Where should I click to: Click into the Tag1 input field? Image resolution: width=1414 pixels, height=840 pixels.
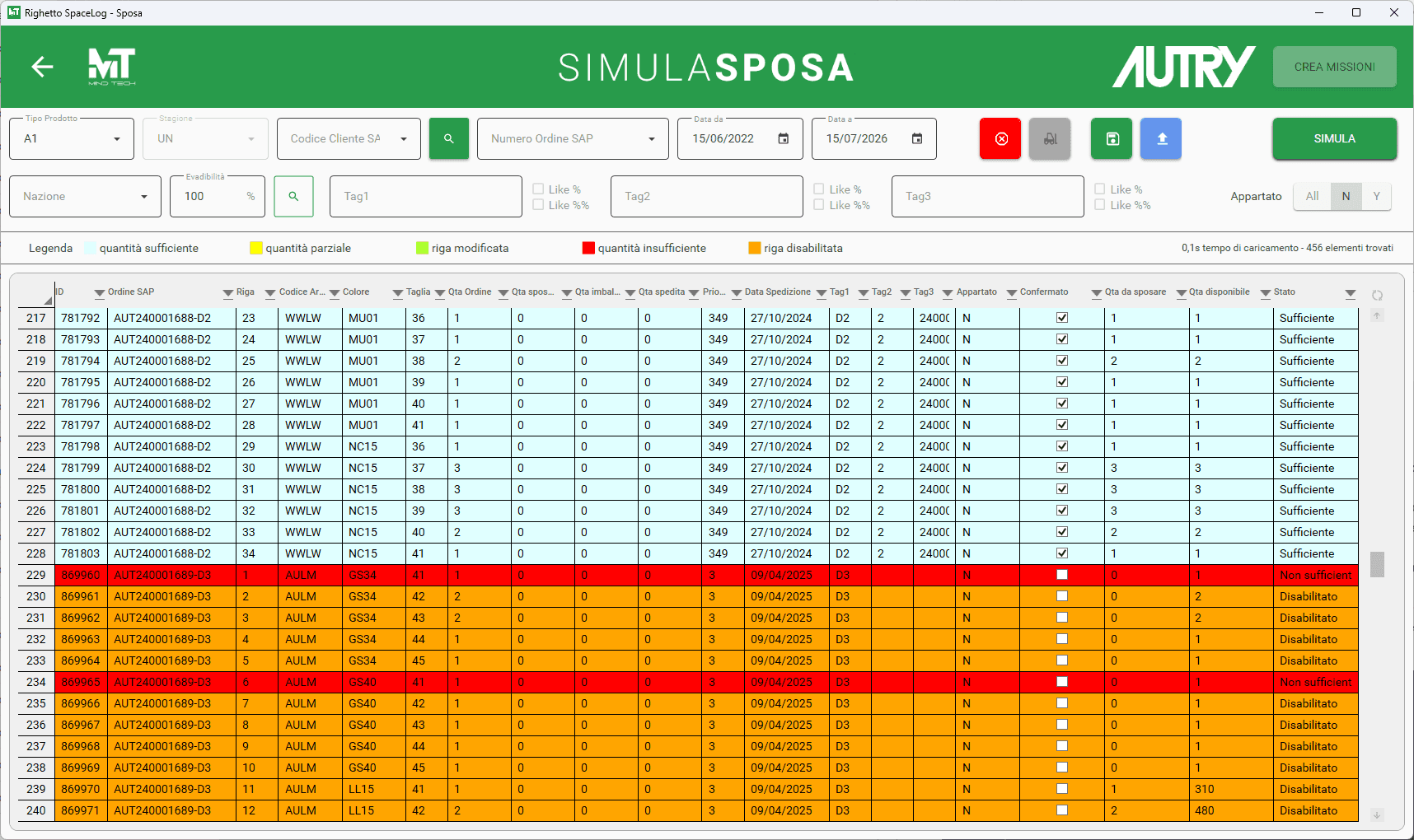coord(426,196)
